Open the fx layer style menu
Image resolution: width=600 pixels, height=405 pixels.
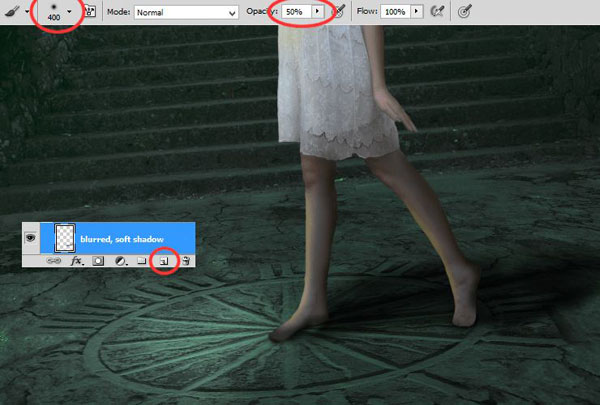(76, 261)
